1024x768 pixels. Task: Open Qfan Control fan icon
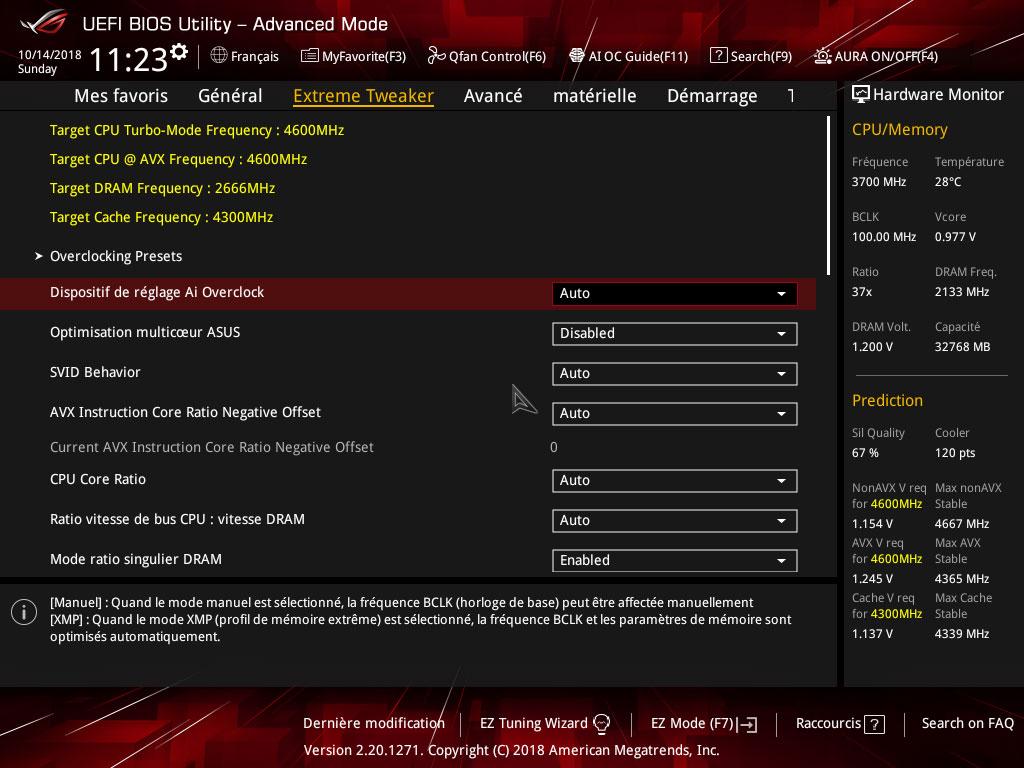[436, 56]
